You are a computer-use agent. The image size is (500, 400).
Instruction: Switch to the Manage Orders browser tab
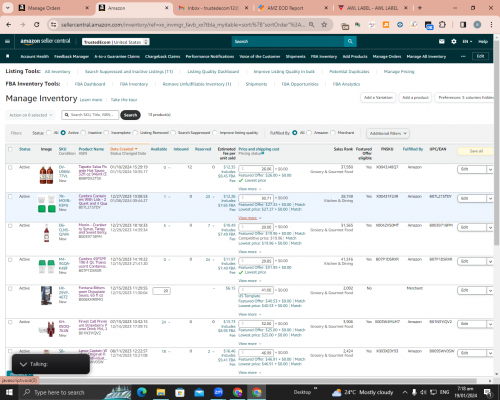click(x=53, y=8)
